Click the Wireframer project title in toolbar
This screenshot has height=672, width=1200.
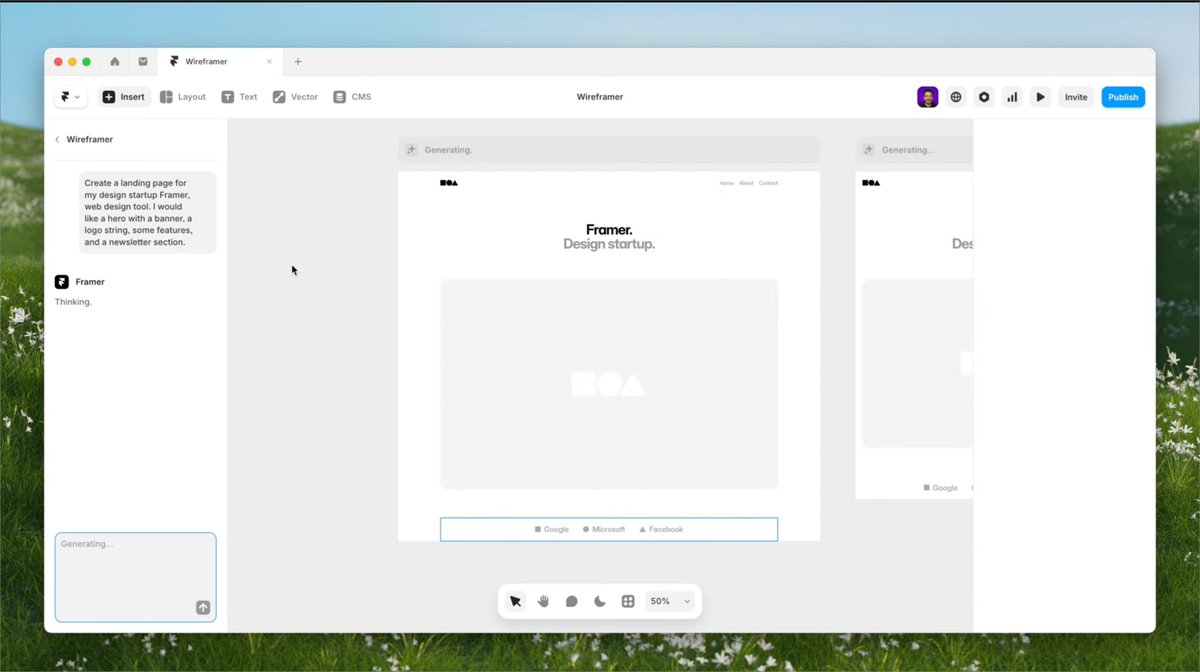600,97
